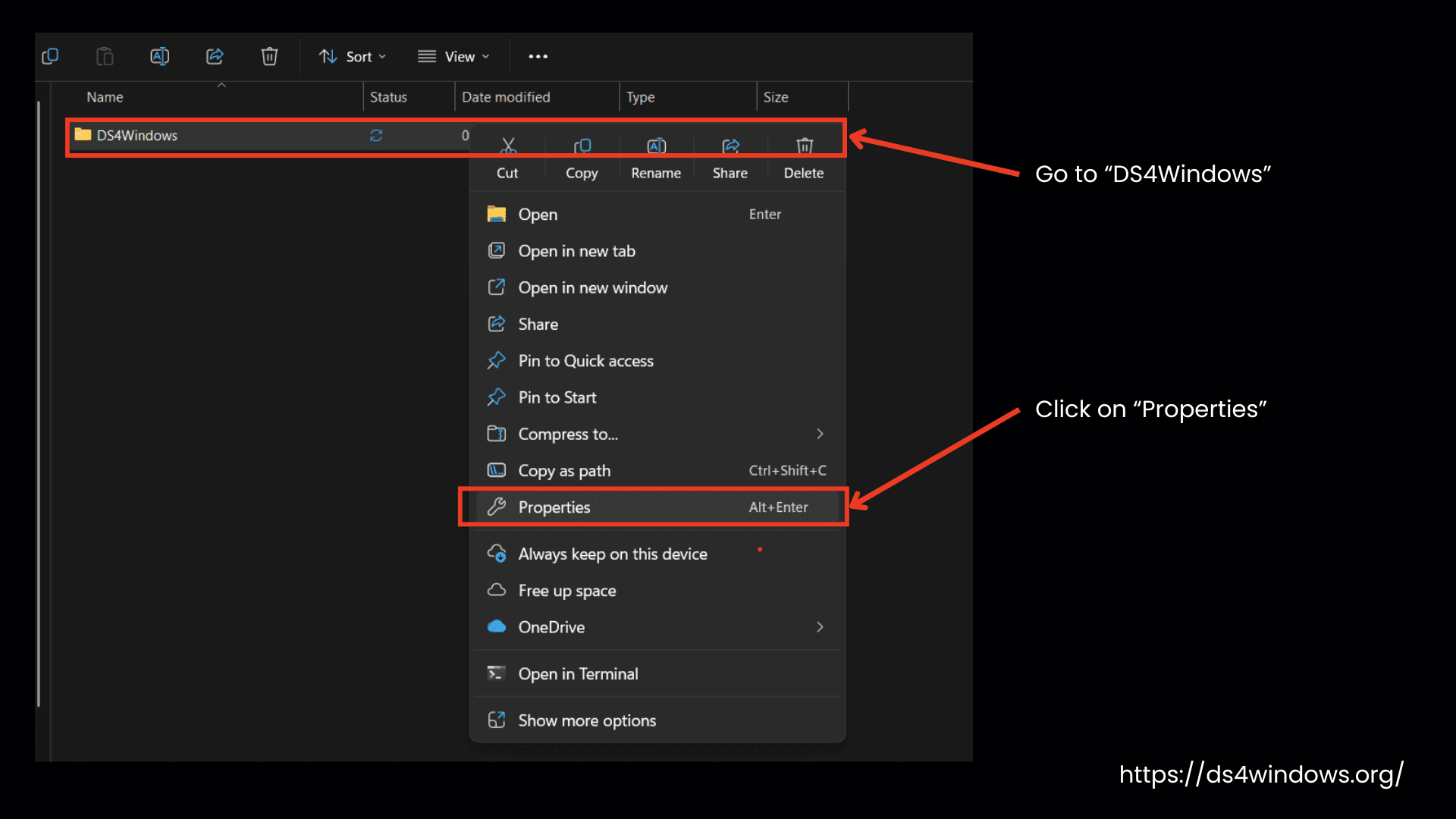Open the Sort dropdown
The width and height of the screenshot is (1456, 819).
[x=353, y=57]
